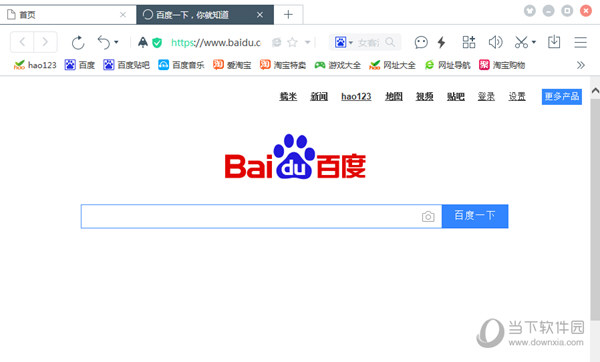Reload the page with the refresh icon
The image size is (600, 362).
[78, 42]
